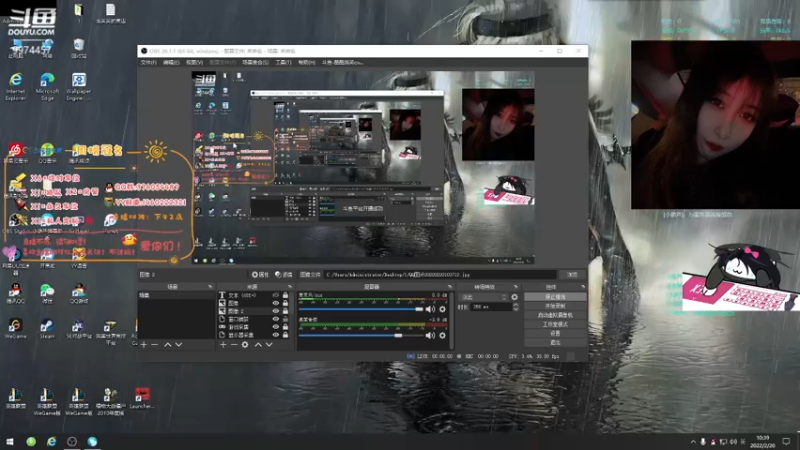Click the 工作室模式 button
800x450 pixels.
pos(555,324)
